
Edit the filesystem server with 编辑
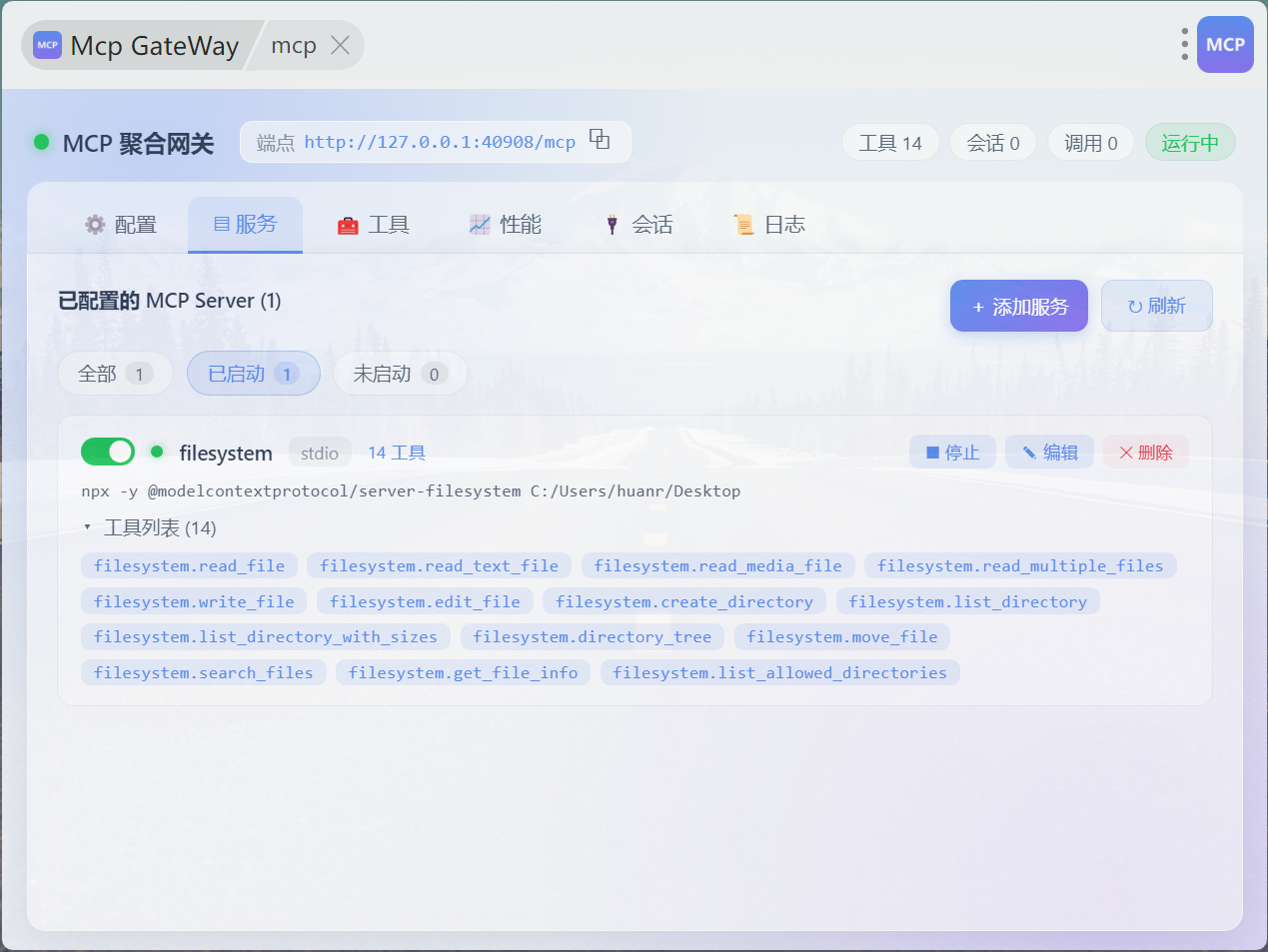pos(1049,453)
